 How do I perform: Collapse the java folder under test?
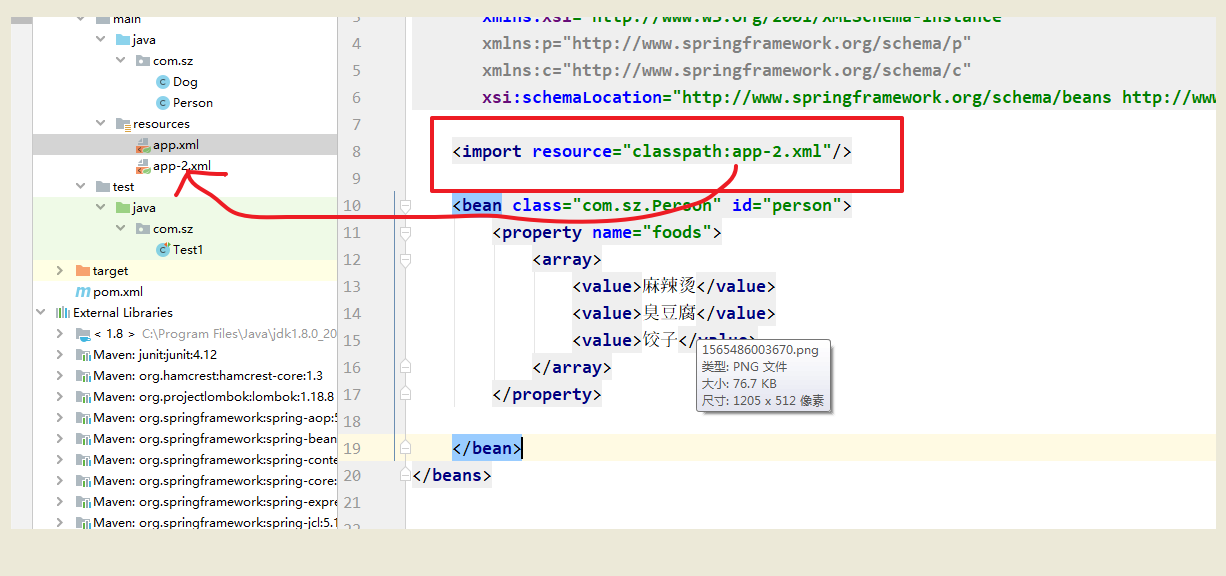tap(100, 208)
